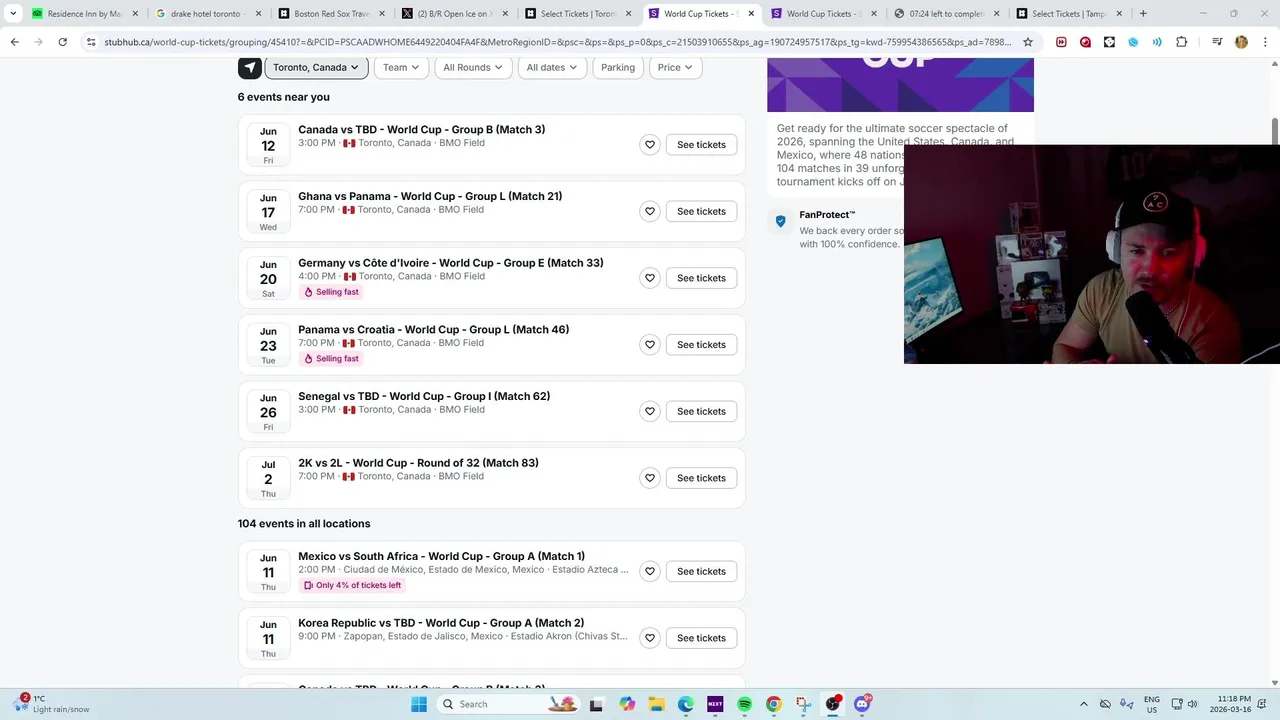
Task: See tickets for Korea Republic vs TBD
Action: [x=701, y=638]
